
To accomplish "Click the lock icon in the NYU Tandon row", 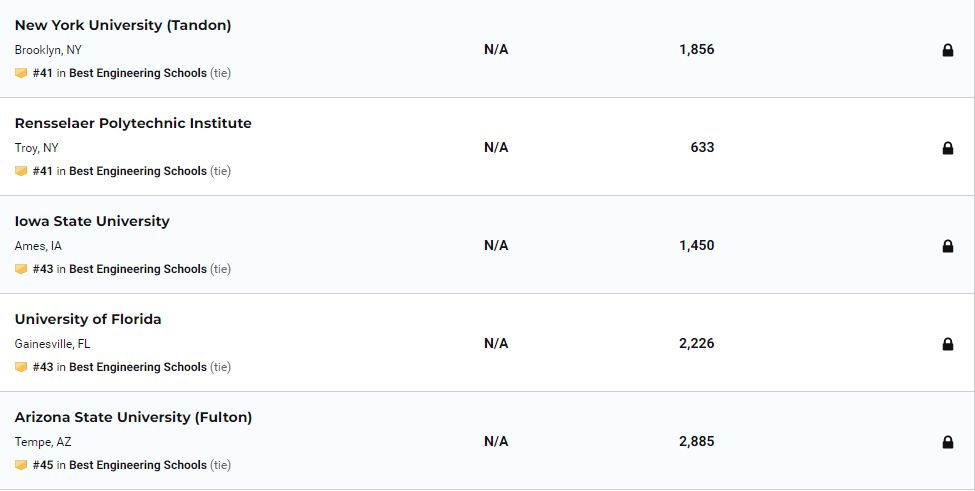I will coord(948,50).
